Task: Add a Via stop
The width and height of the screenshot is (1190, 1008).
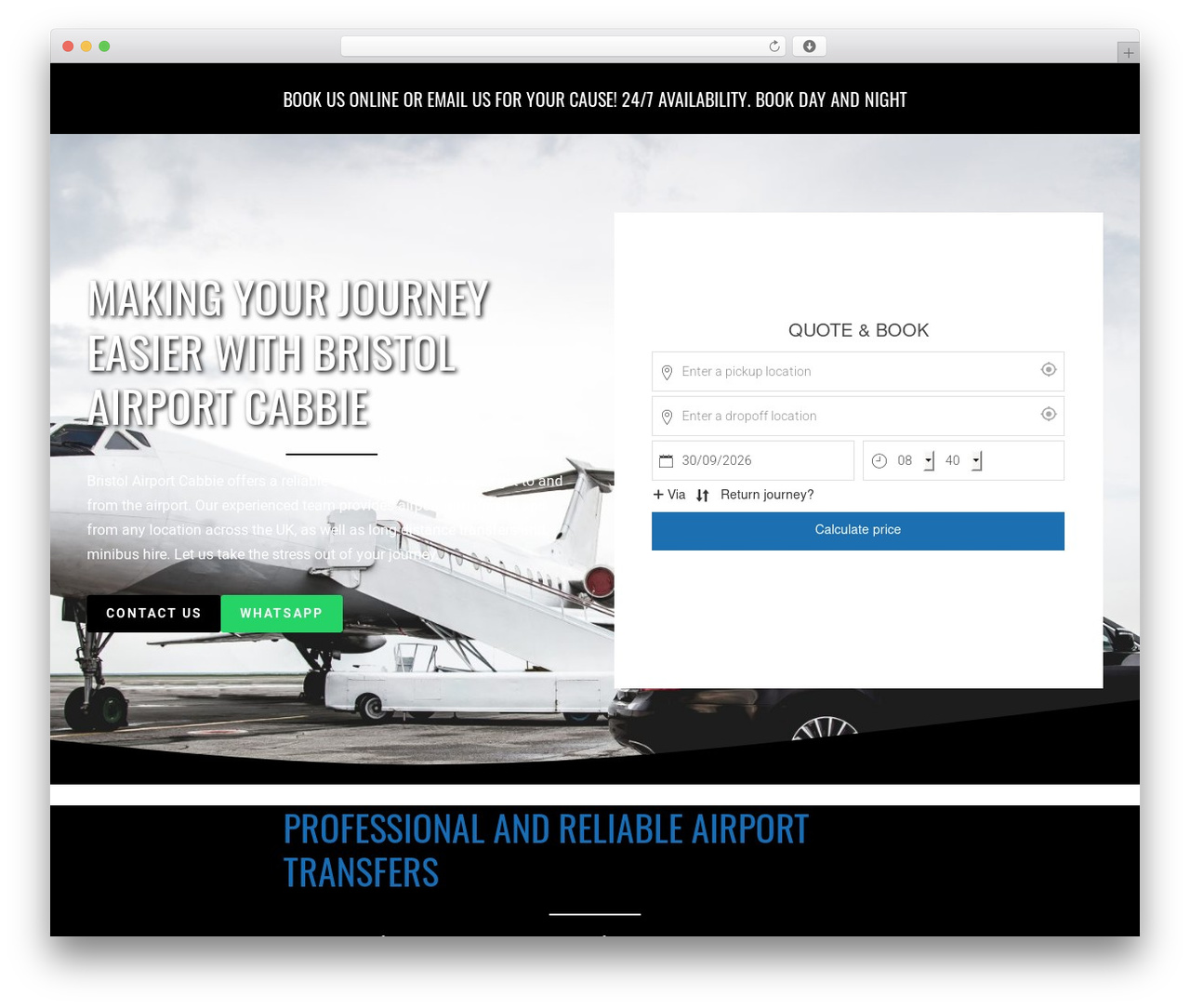Action: [x=669, y=495]
